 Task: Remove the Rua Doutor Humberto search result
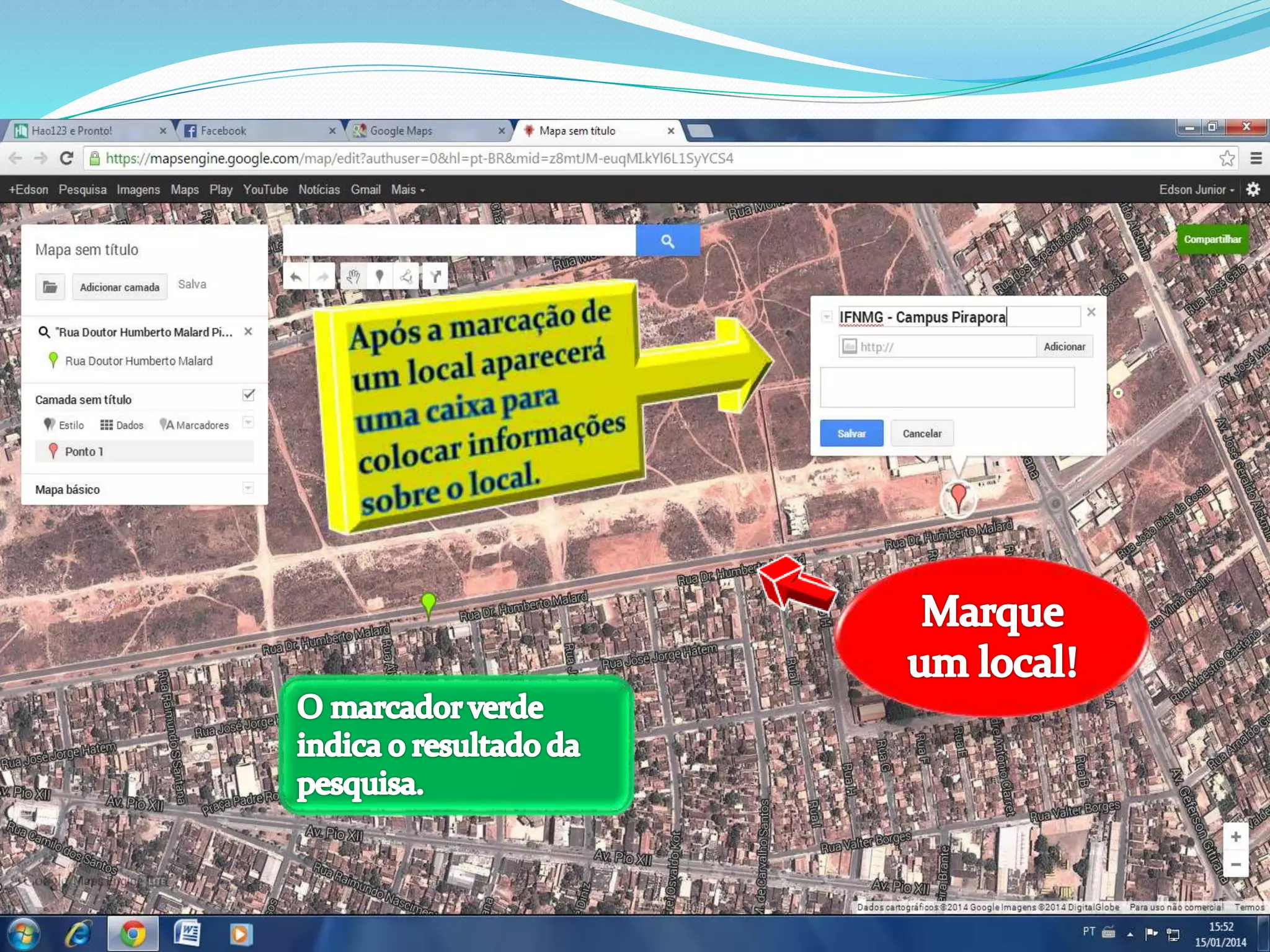[248, 332]
